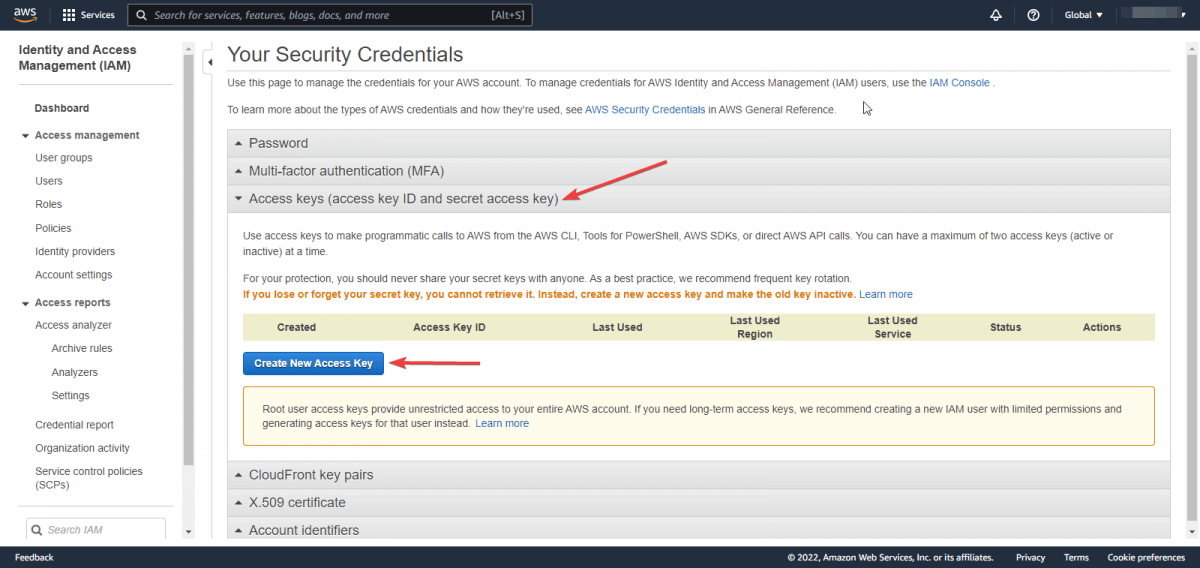Open Organization activity
This screenshot has height=568, width=1200.
coord(82,448)
